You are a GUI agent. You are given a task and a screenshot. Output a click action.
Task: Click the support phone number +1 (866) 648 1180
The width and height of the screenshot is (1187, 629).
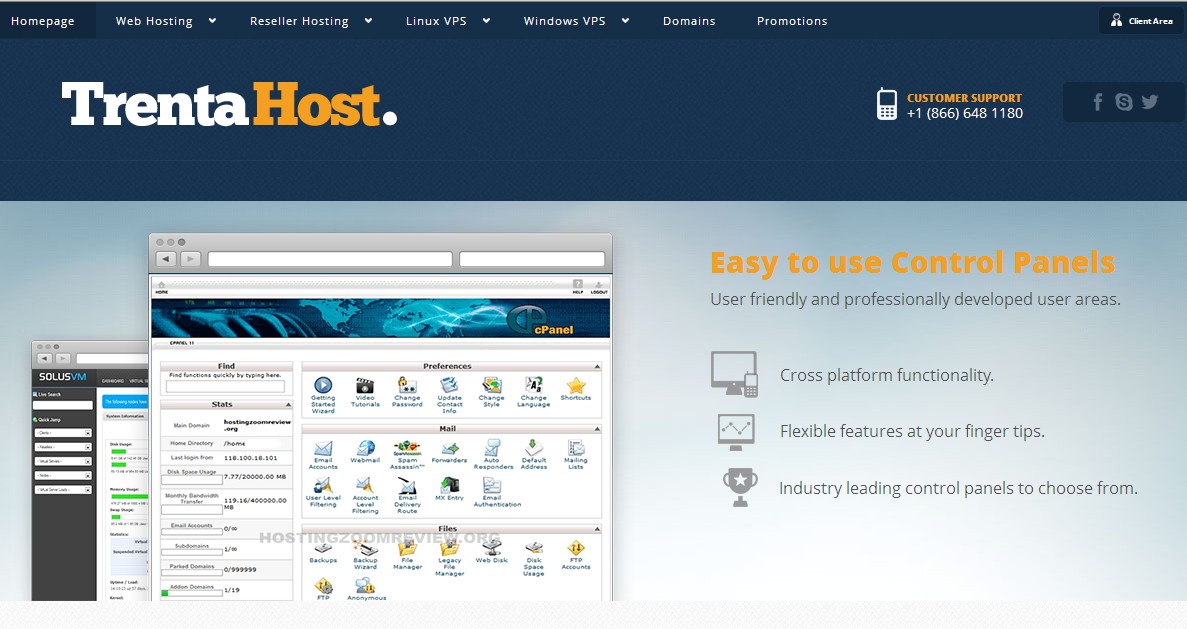(x=964, y=114)
